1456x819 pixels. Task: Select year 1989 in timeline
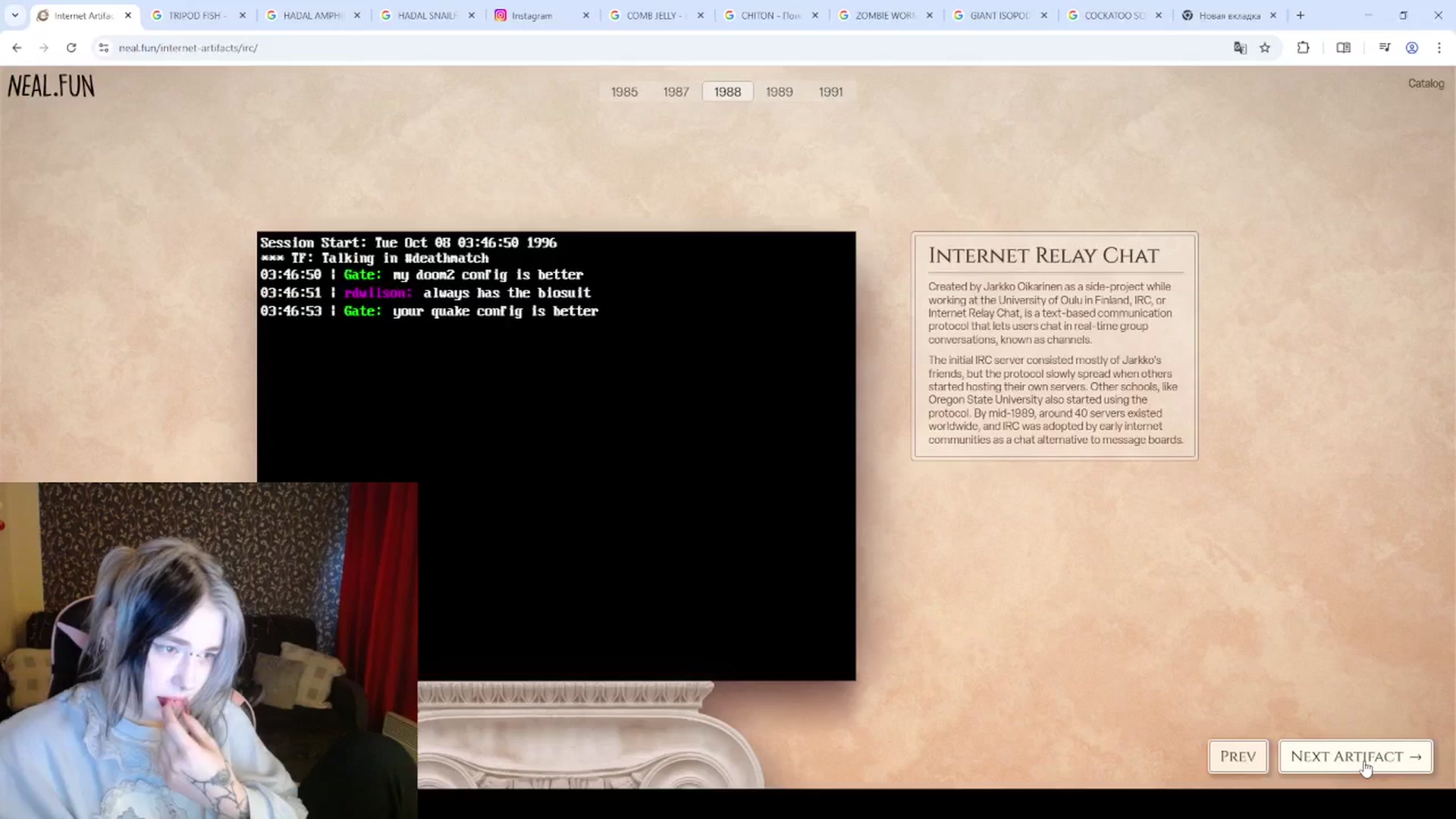coord(779,92)
